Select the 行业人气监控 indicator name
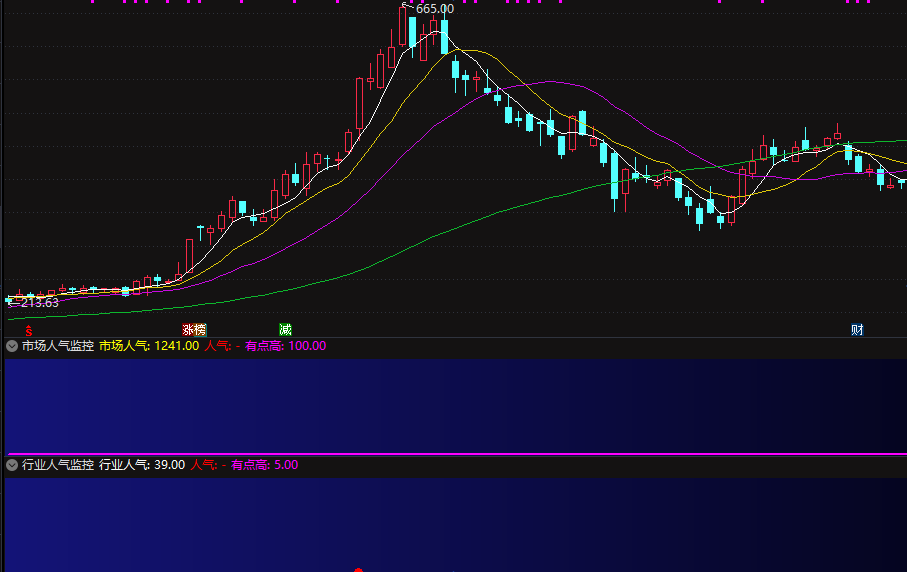The width and height of the screenshot is (907, 572). pyautogui.click(x=58, y=465)
